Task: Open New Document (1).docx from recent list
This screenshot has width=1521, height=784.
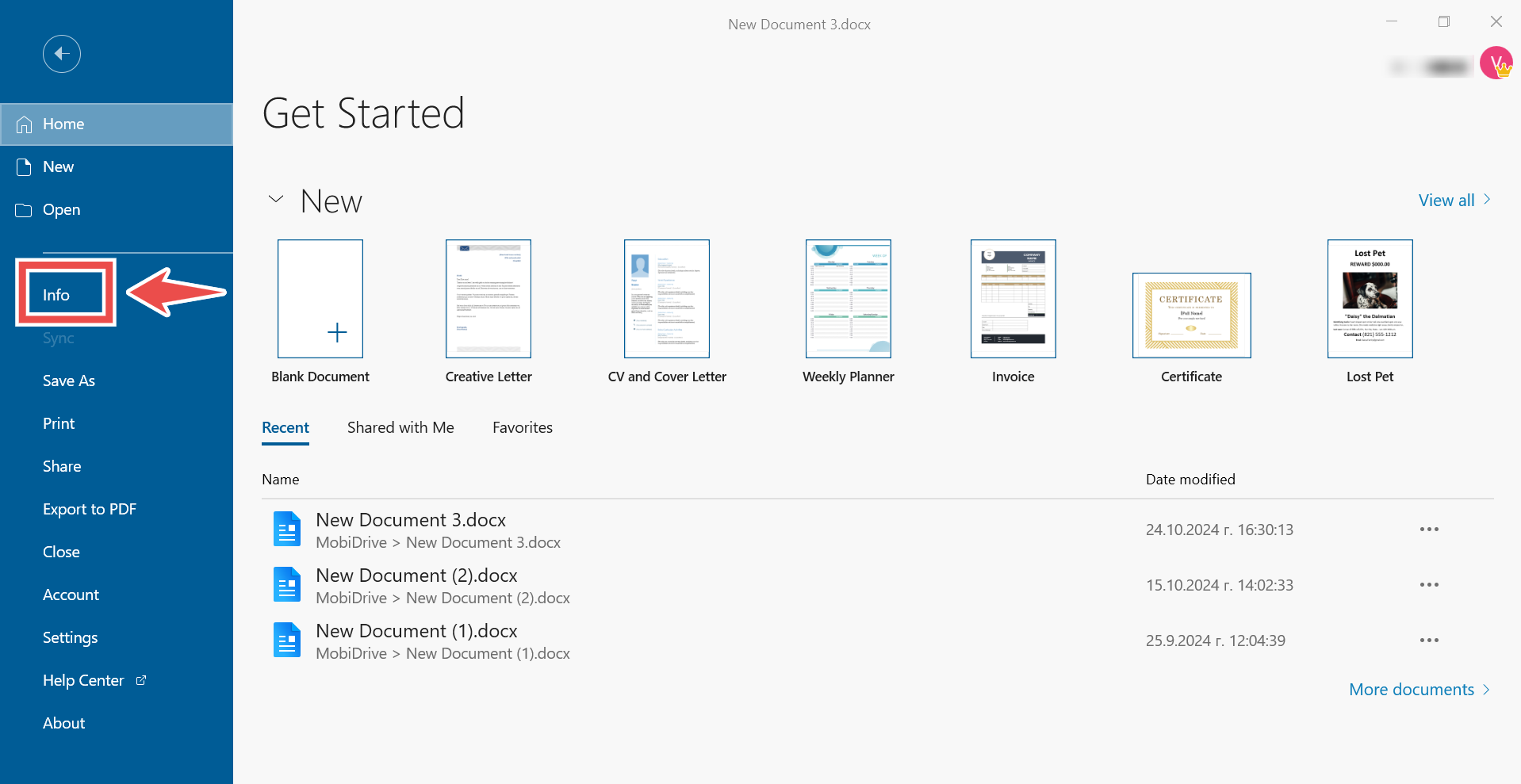Action: (x=416, y=631)
